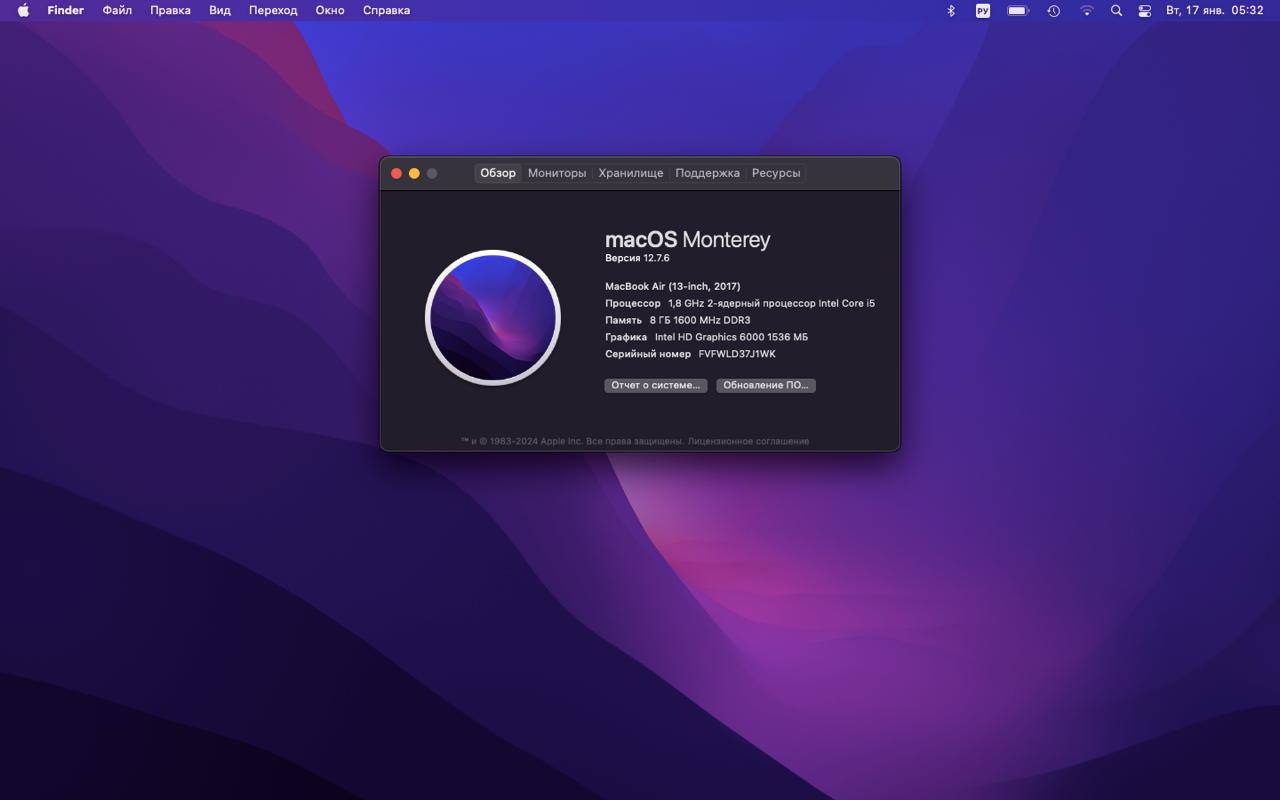Open the Окно menu
Screen dimensions: 1280x800
pos(330,10)
